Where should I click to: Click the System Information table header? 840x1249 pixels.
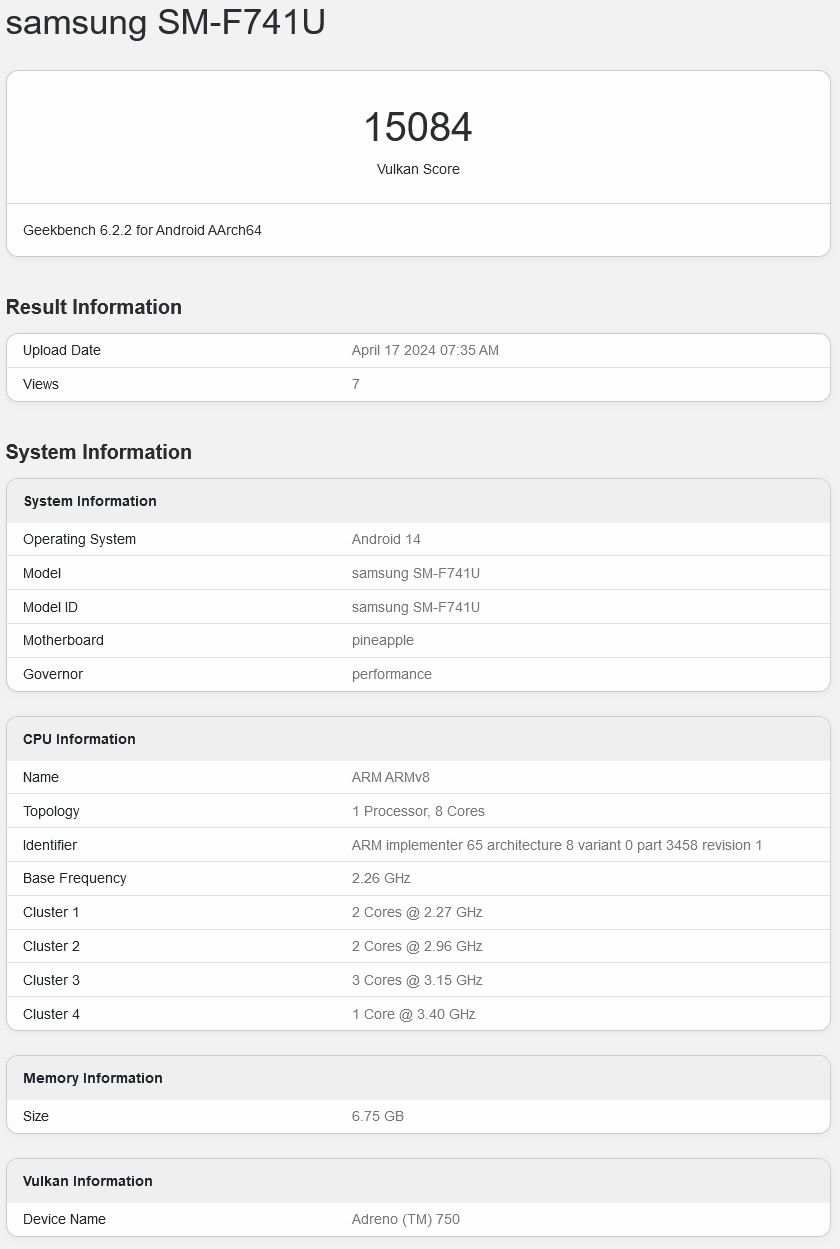pyautogui.click(x=90, y=501)
